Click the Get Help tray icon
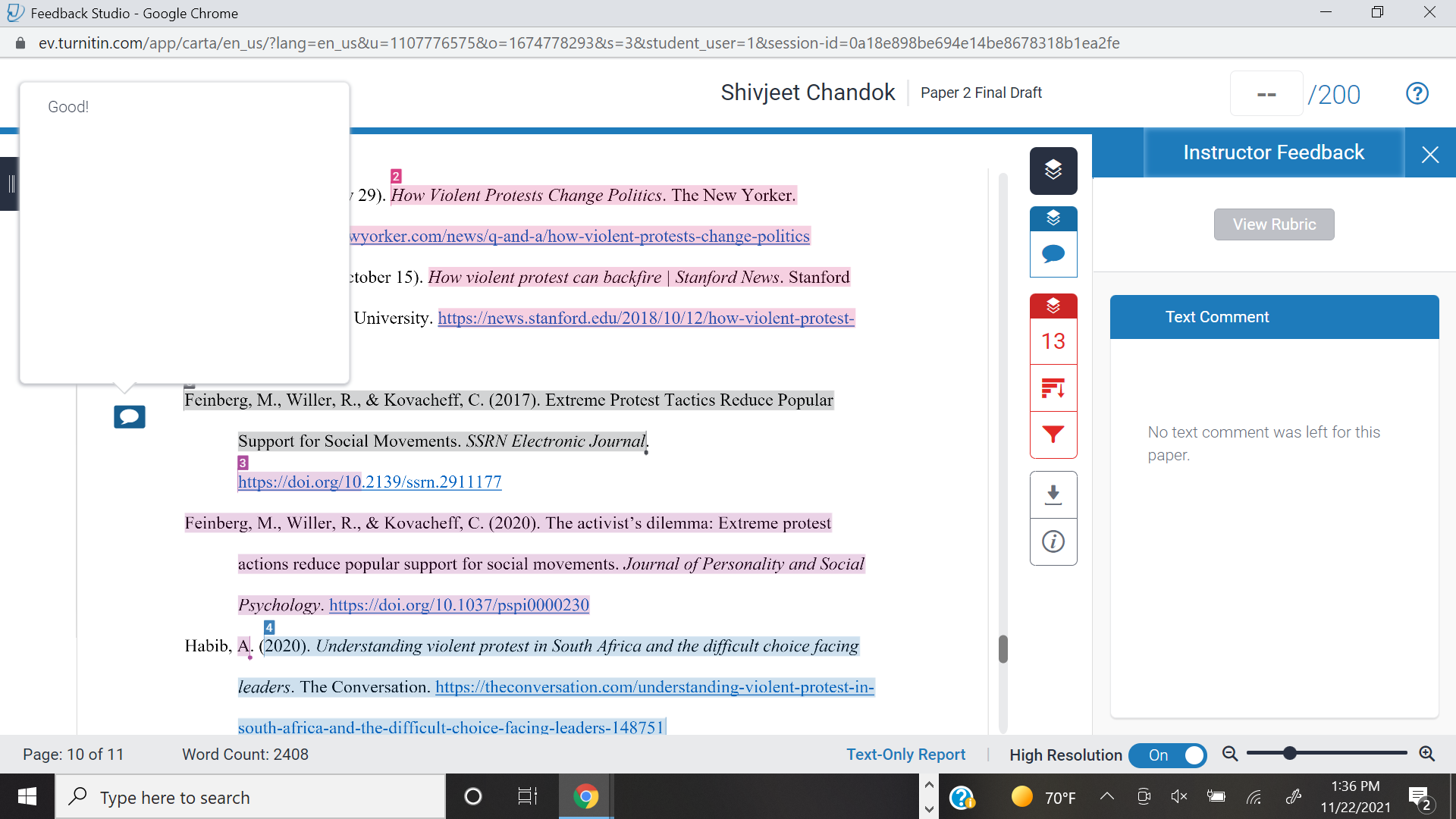 962,797
